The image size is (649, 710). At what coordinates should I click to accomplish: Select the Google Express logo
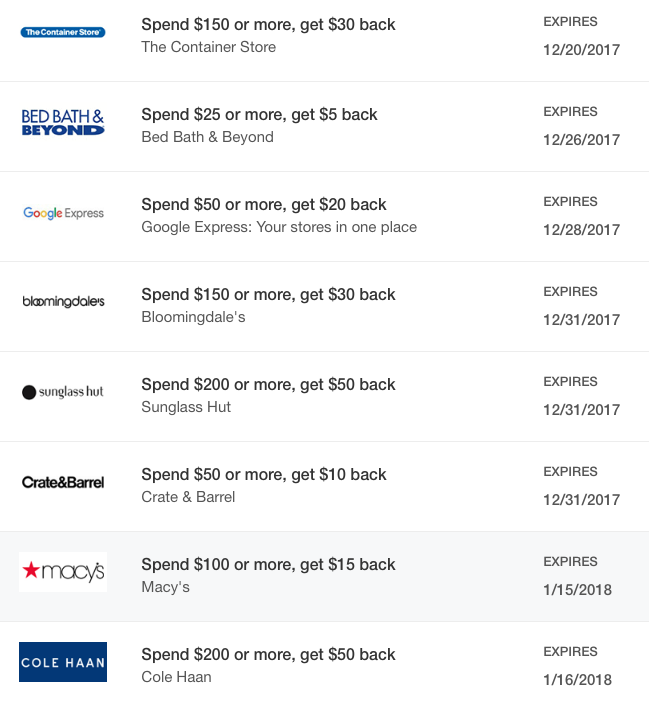tap(63, 213)
